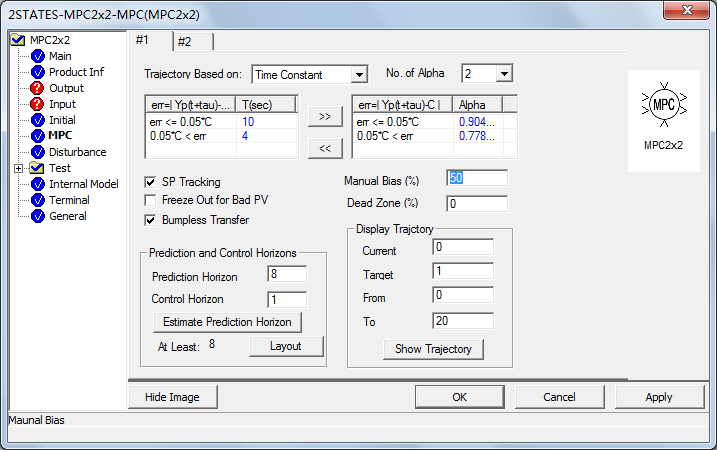
Task: Click the T(sec) value 10 cell
Action: pos(266,122)
